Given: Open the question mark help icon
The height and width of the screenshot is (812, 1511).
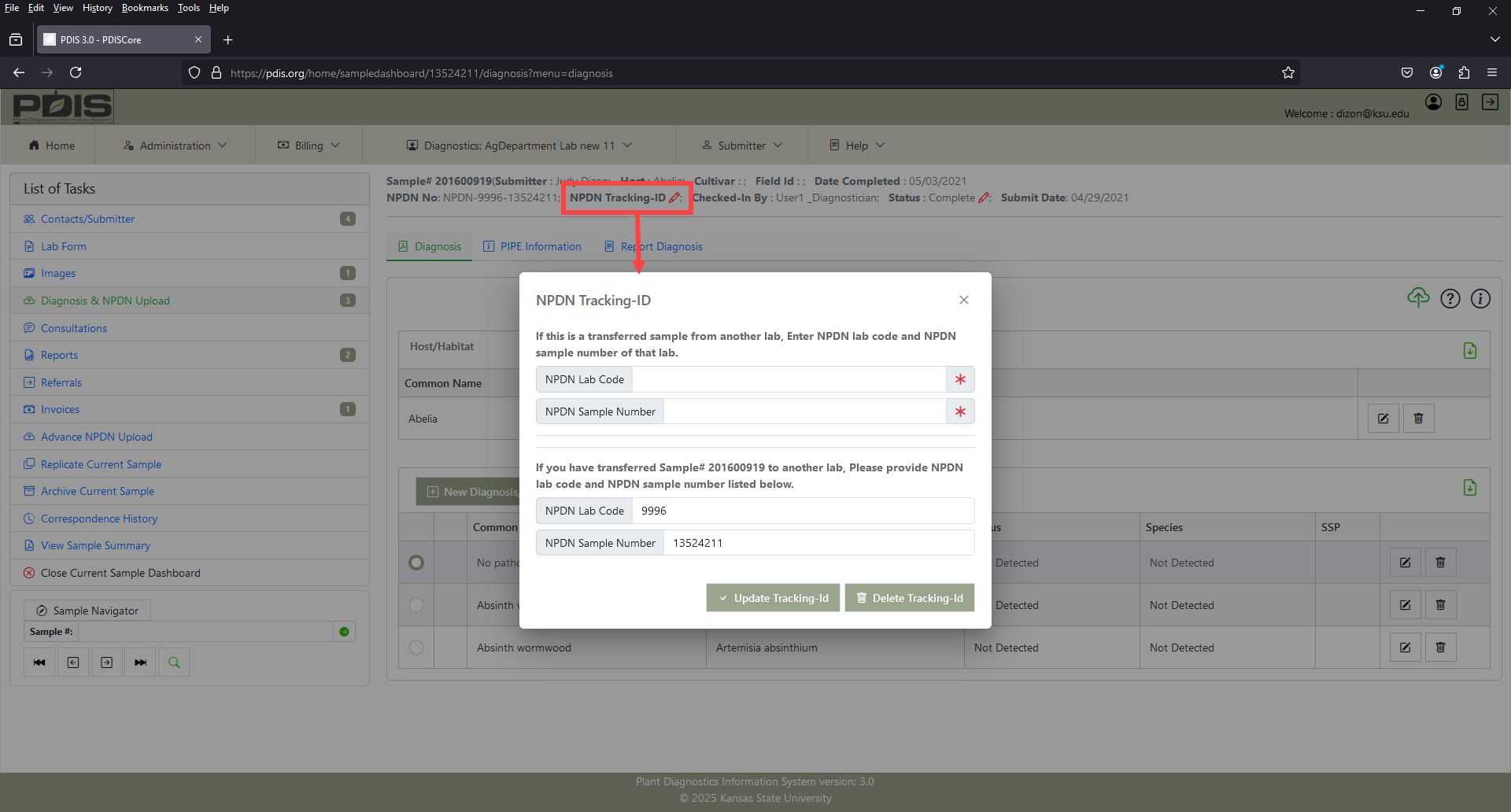Looking at the screenshot, I should coord(1450,299).
